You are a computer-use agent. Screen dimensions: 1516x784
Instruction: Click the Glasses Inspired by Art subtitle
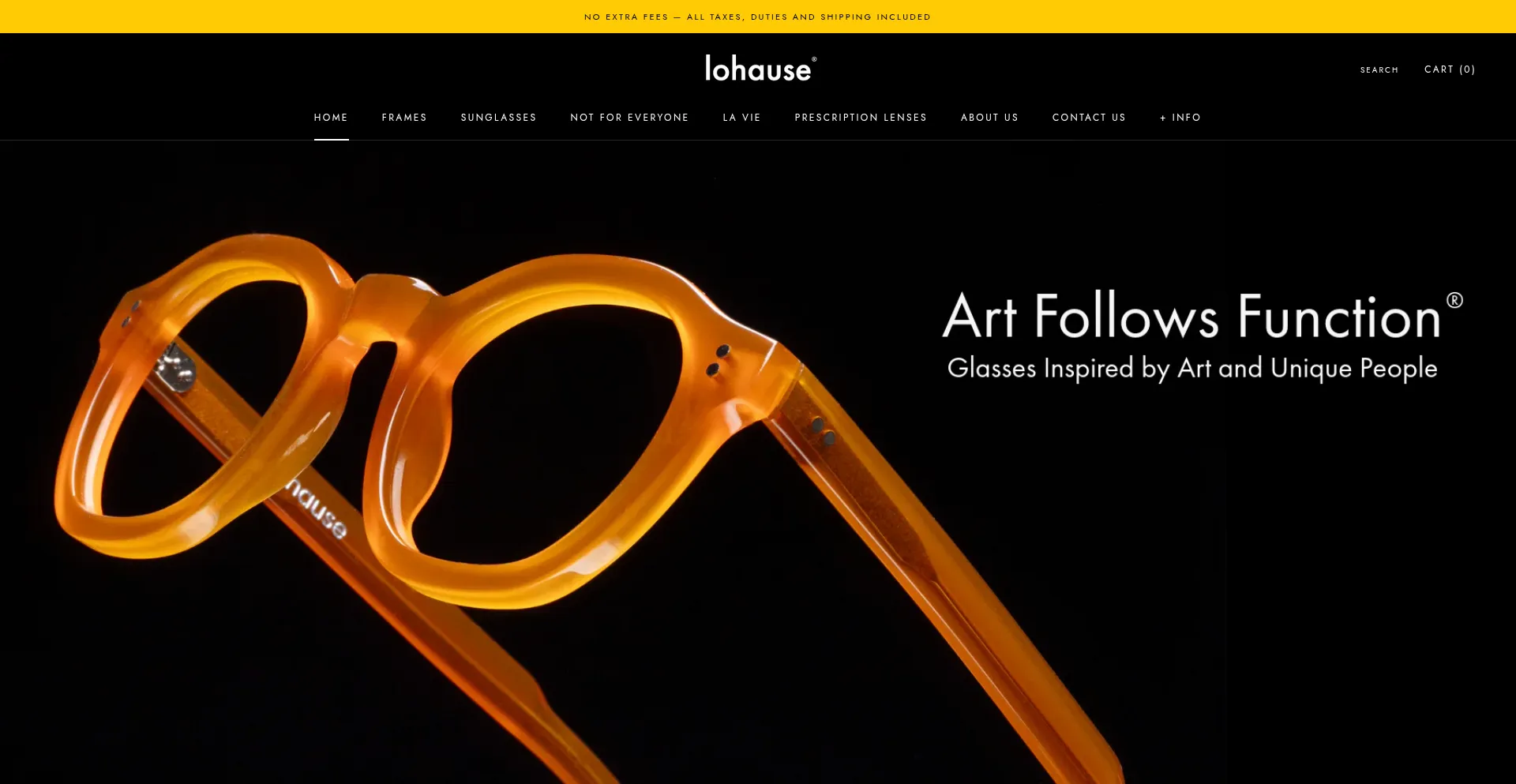pyautogui.click(x=1192, y=369)
